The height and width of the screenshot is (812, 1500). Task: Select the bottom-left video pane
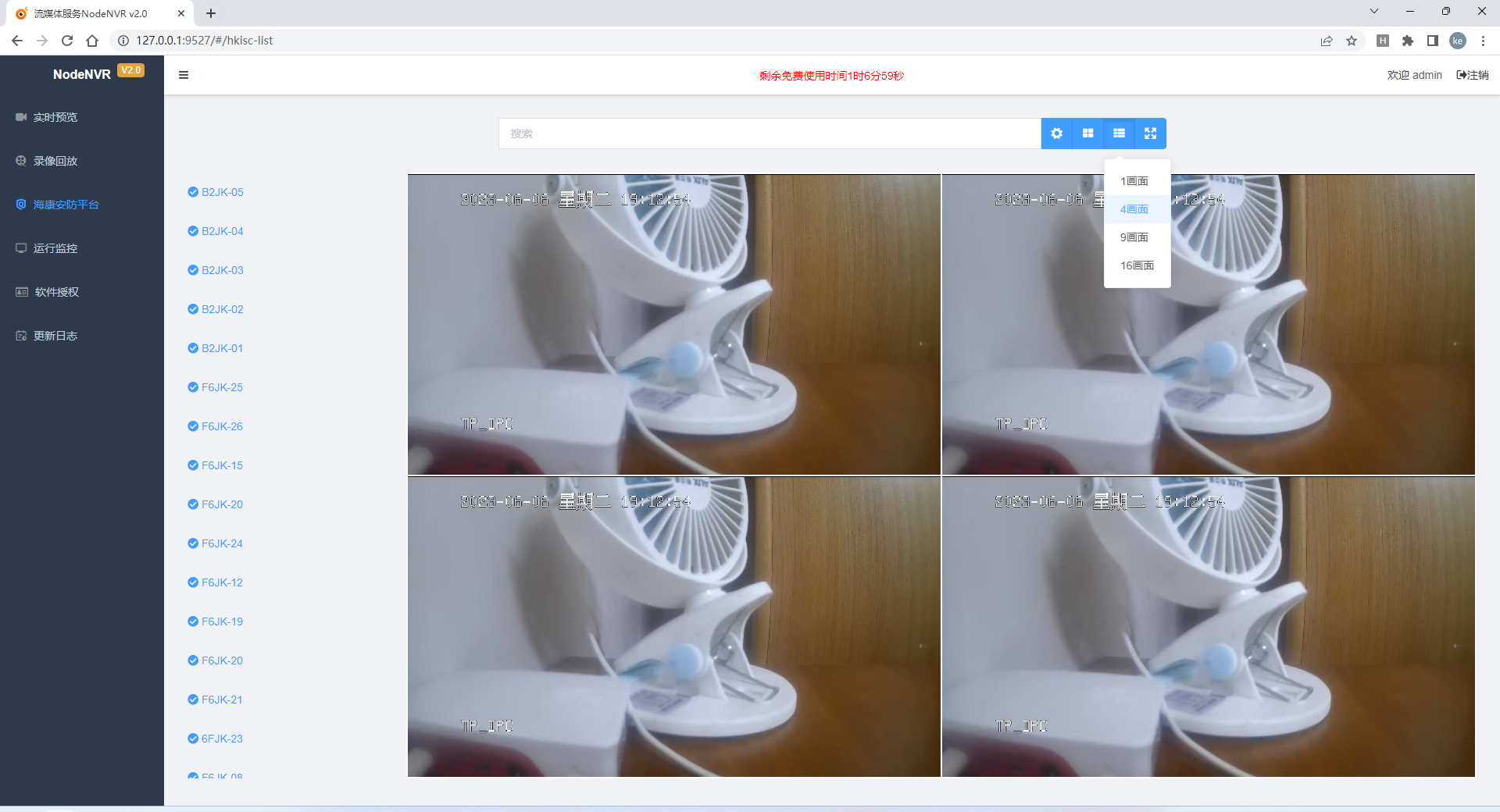[674, 627]
